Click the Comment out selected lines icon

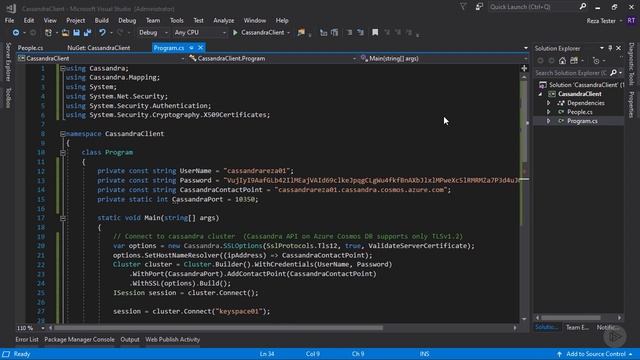click(x=349, y=33)
